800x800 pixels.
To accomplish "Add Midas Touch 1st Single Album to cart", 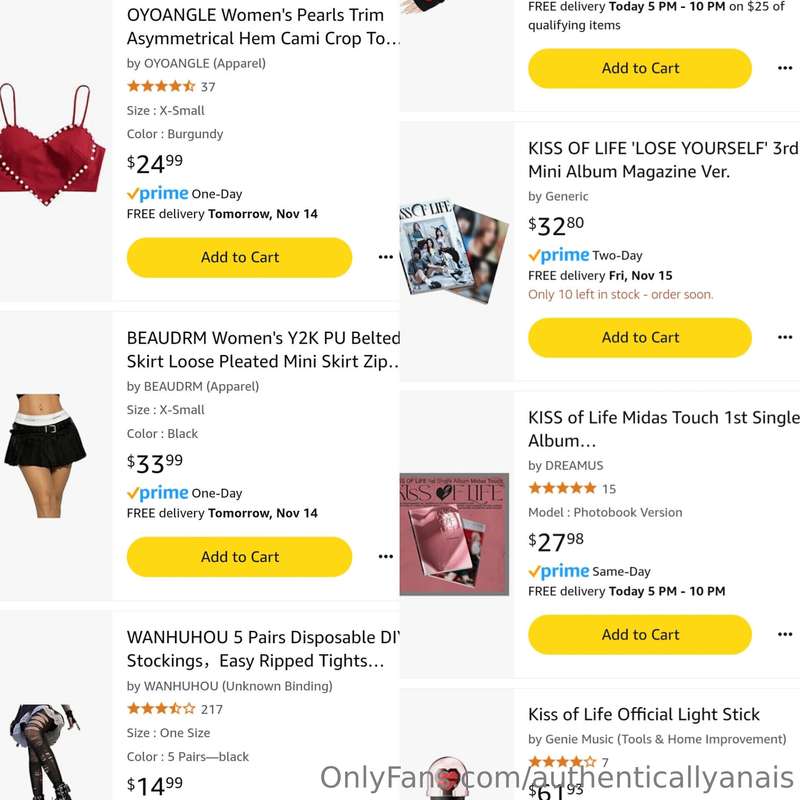I will [x=640, y=635].
